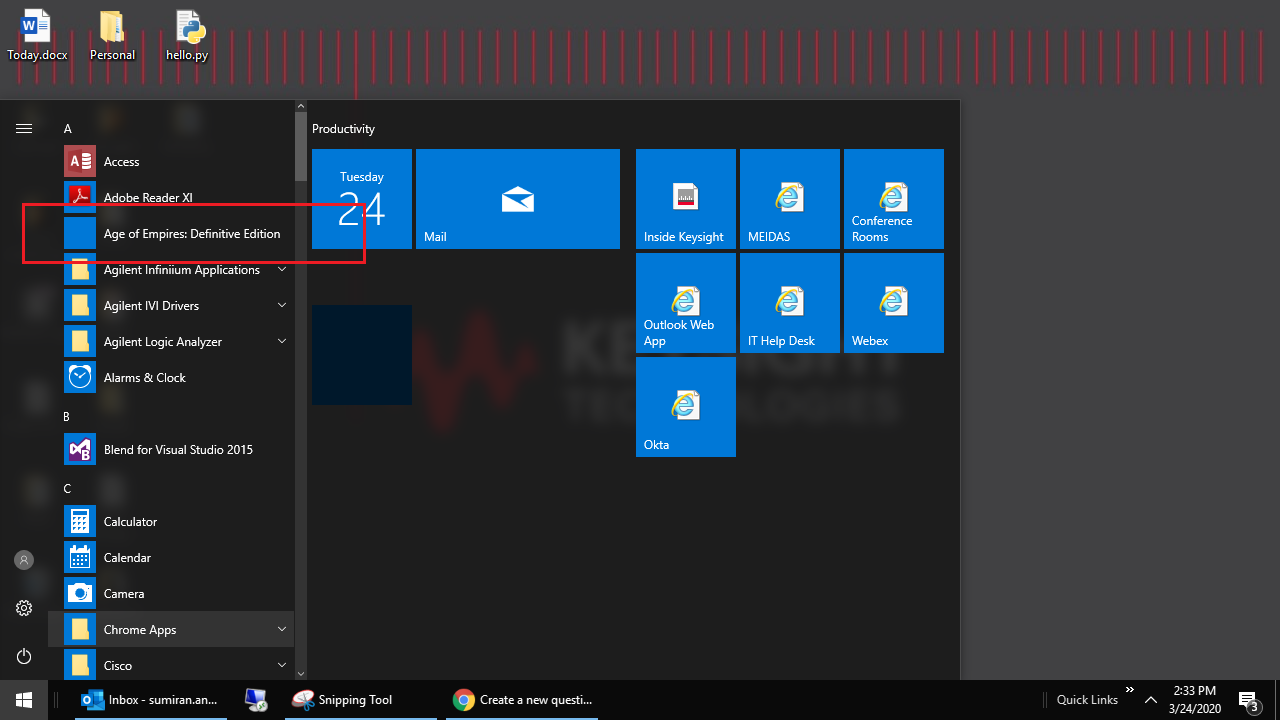
Task: Open the Webex tile
Action: [x=894, y=303]
